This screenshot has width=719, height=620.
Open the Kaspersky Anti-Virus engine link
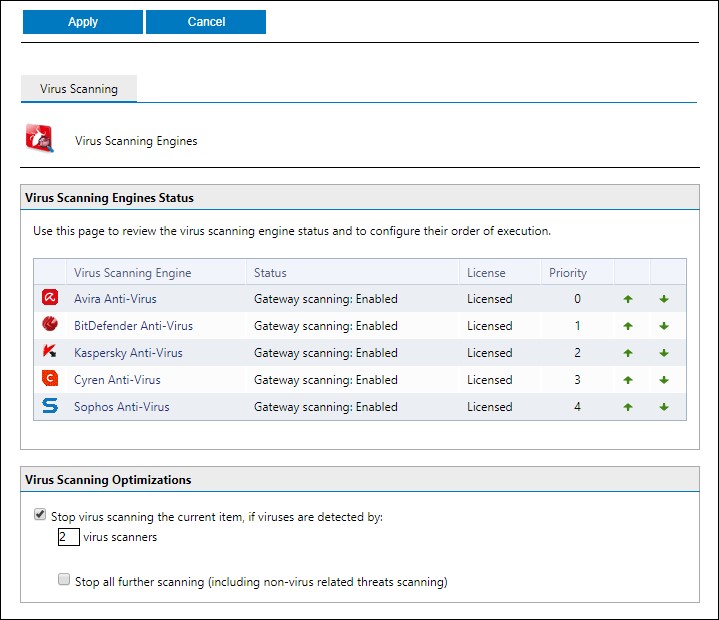tap(128, 353)
